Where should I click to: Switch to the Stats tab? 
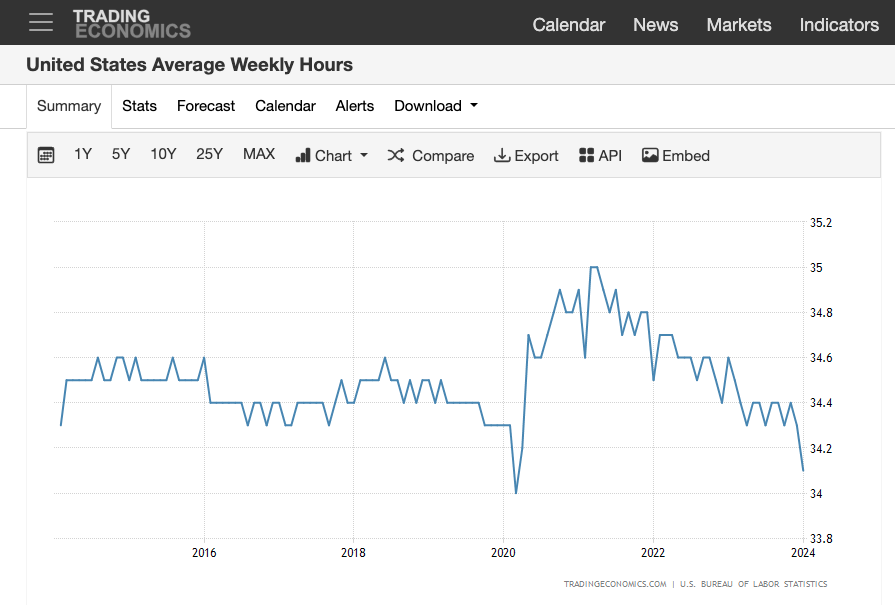click(139, 106)
